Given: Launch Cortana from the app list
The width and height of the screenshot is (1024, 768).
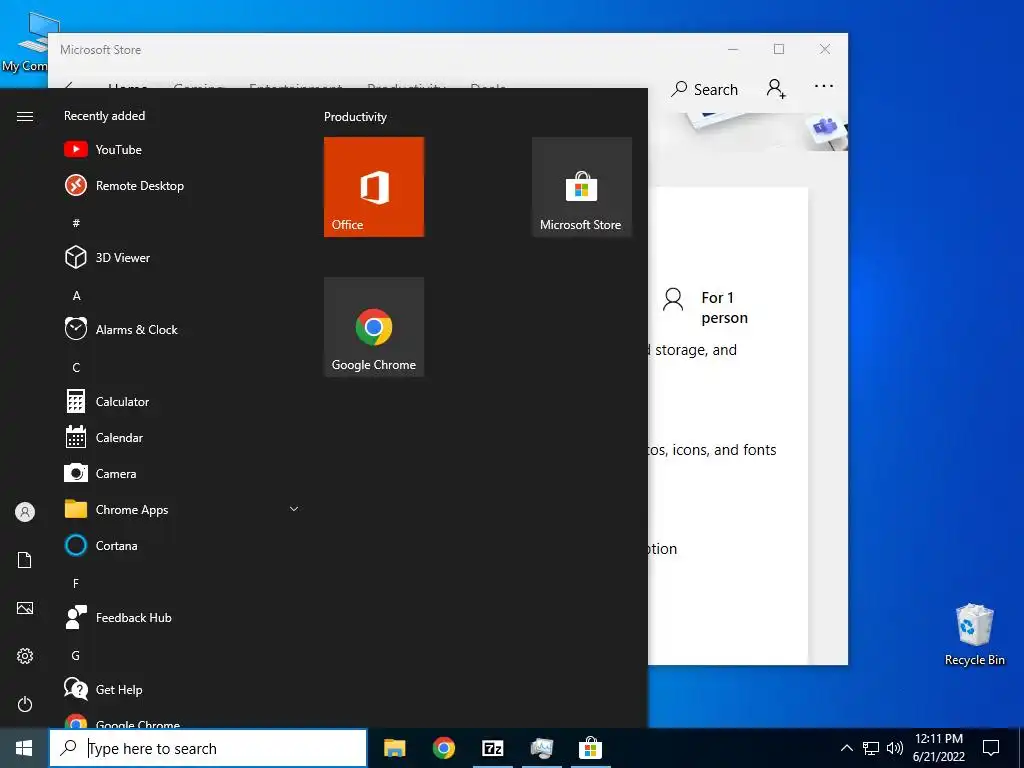Looking at the screenshot, I should point(181,545).
